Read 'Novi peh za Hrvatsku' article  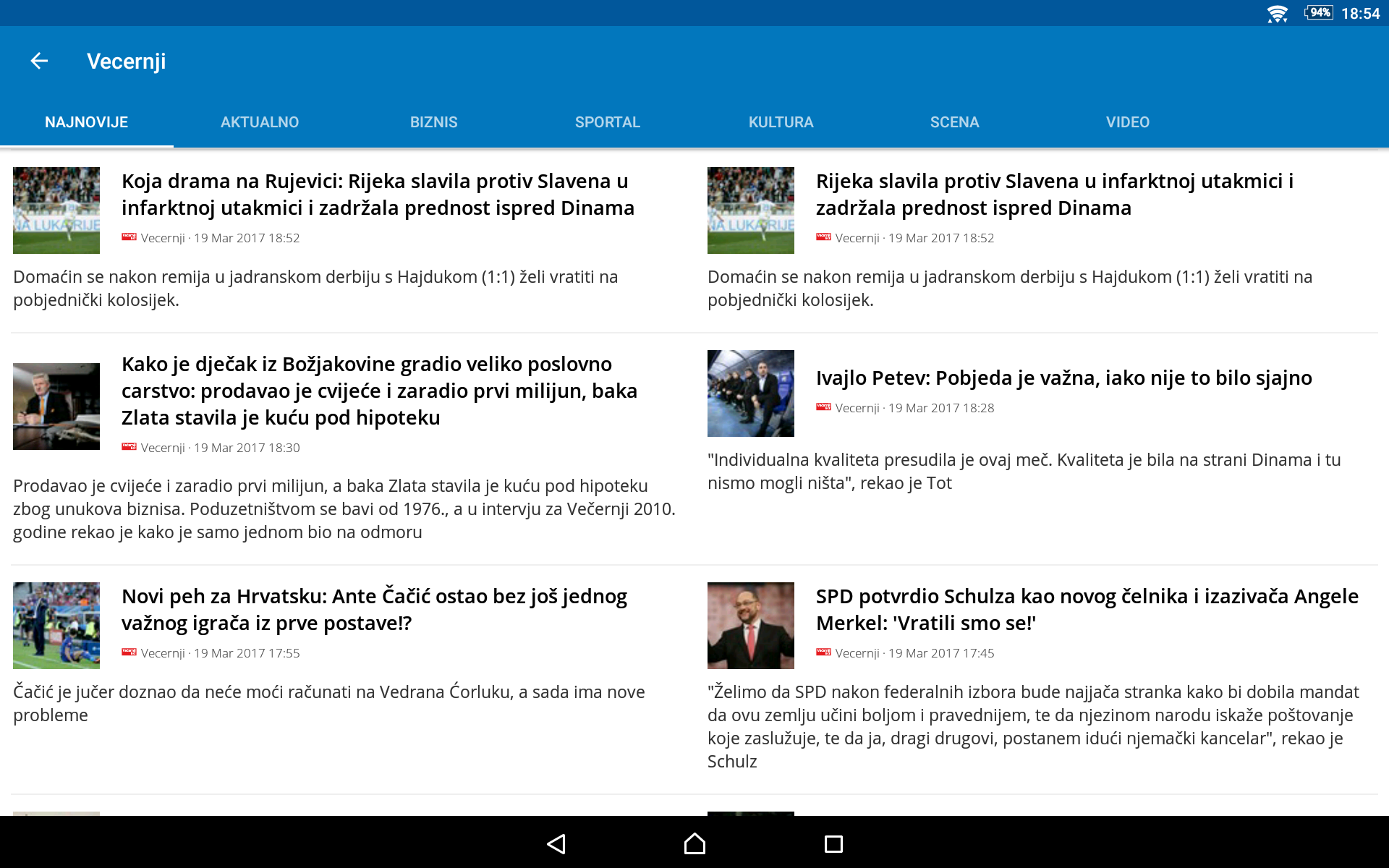point(374,609)
